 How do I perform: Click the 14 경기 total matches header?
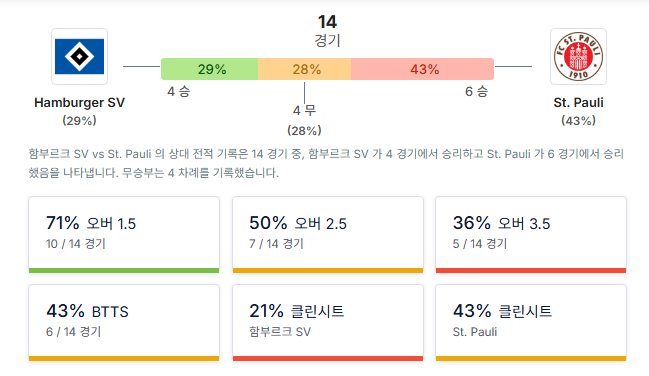click(327, 31)
